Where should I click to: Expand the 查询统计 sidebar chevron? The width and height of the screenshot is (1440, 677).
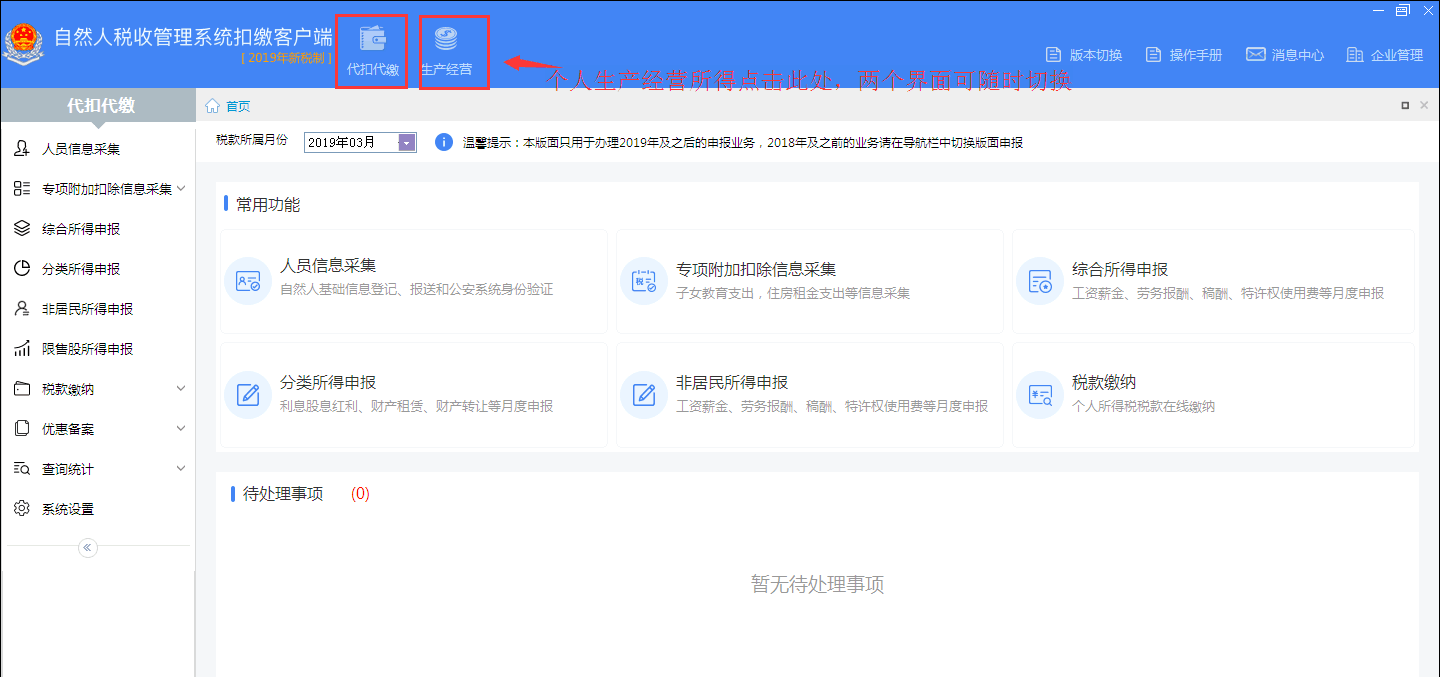181,468
